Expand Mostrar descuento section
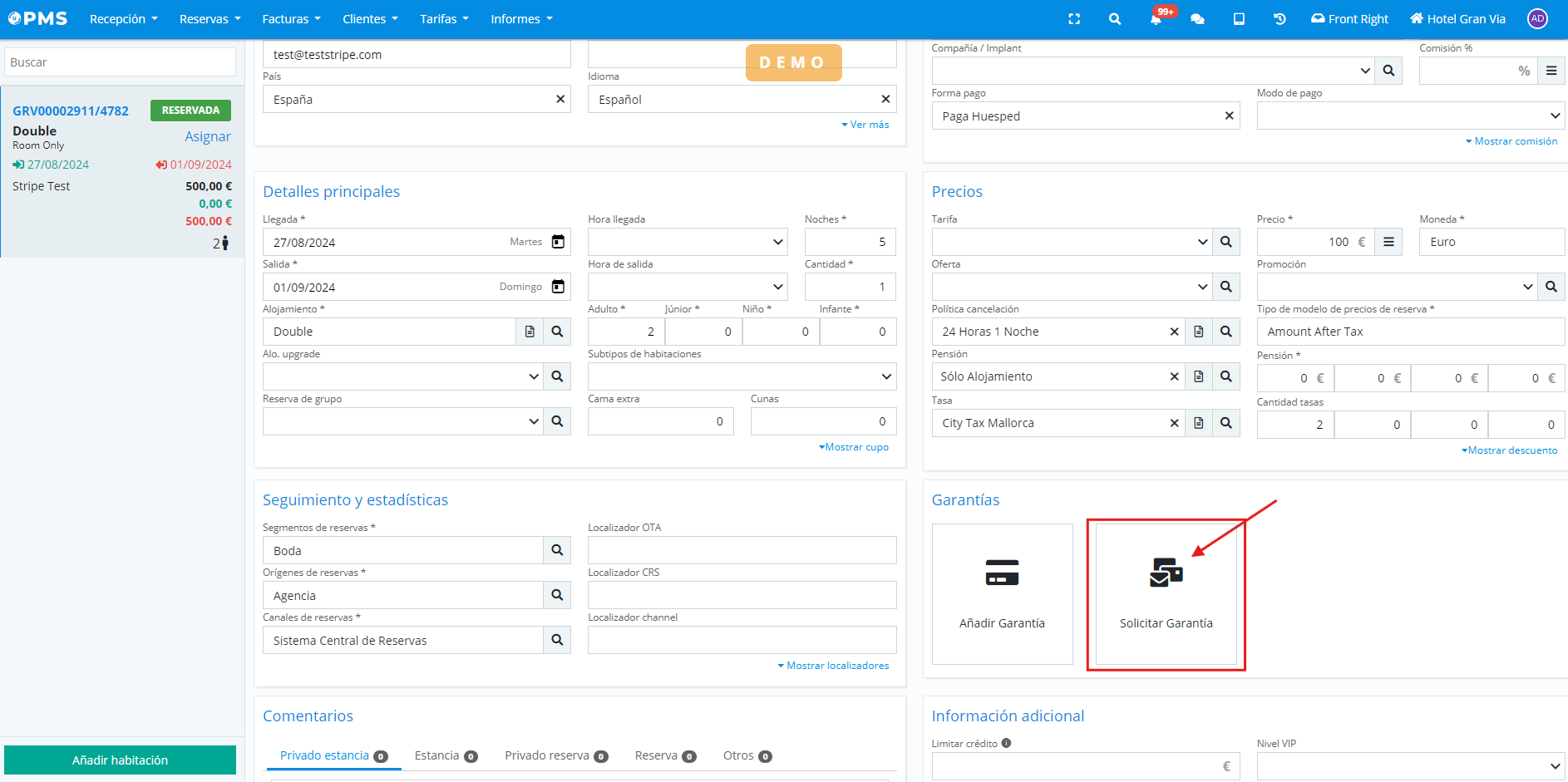The image size is (1568, 782). coord(1510,450)
